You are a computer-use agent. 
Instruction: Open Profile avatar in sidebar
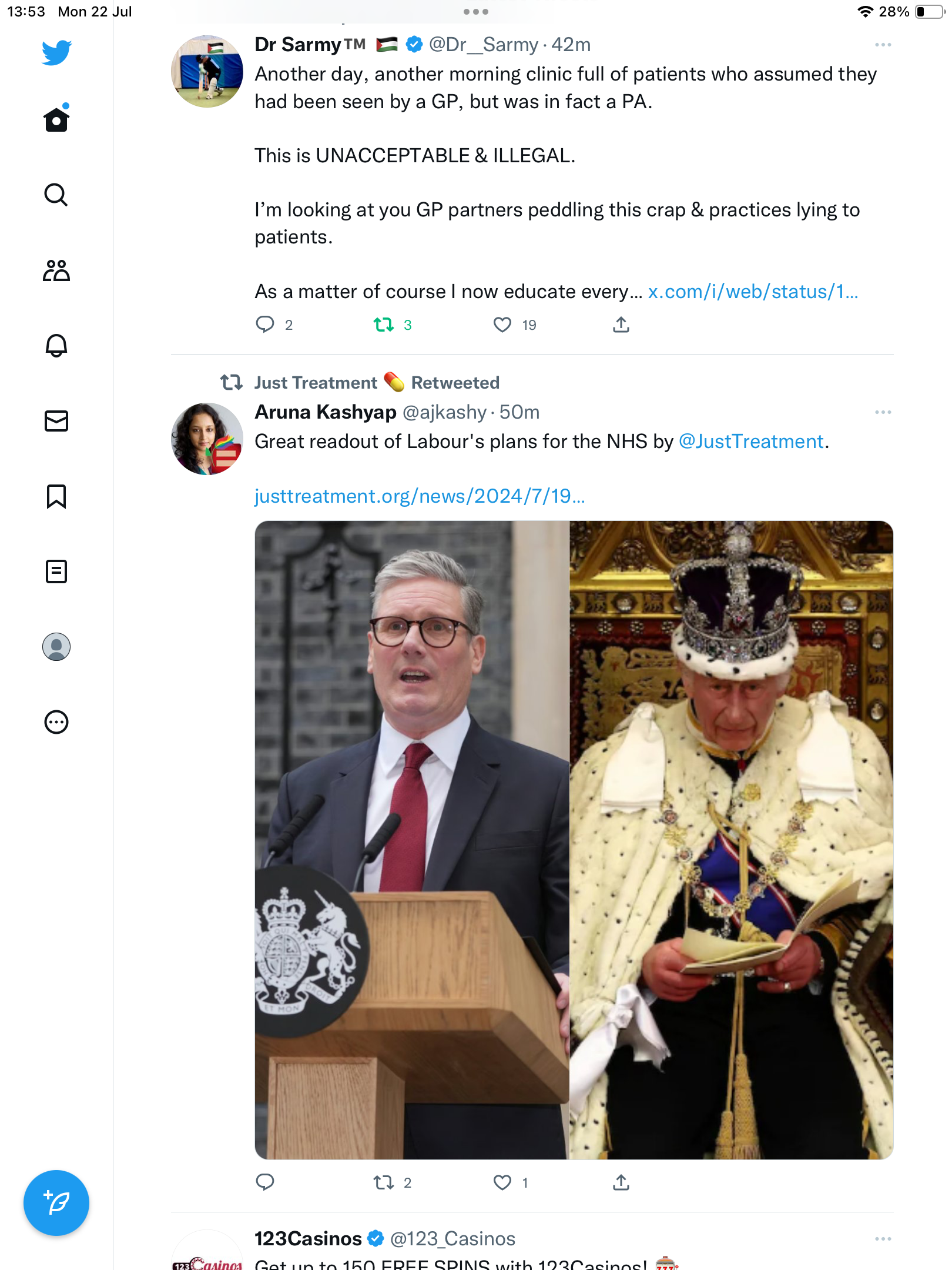tap(56, 647)
